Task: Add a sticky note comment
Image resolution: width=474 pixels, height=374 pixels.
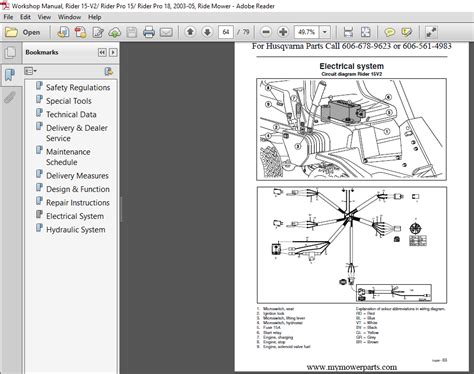Action: point(389,32)
